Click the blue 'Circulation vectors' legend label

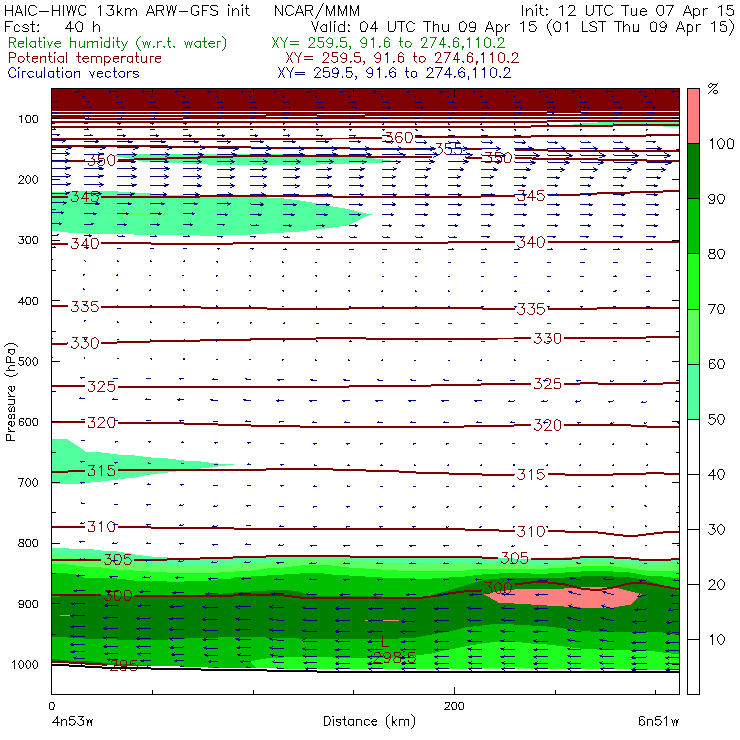pos(74,73)
